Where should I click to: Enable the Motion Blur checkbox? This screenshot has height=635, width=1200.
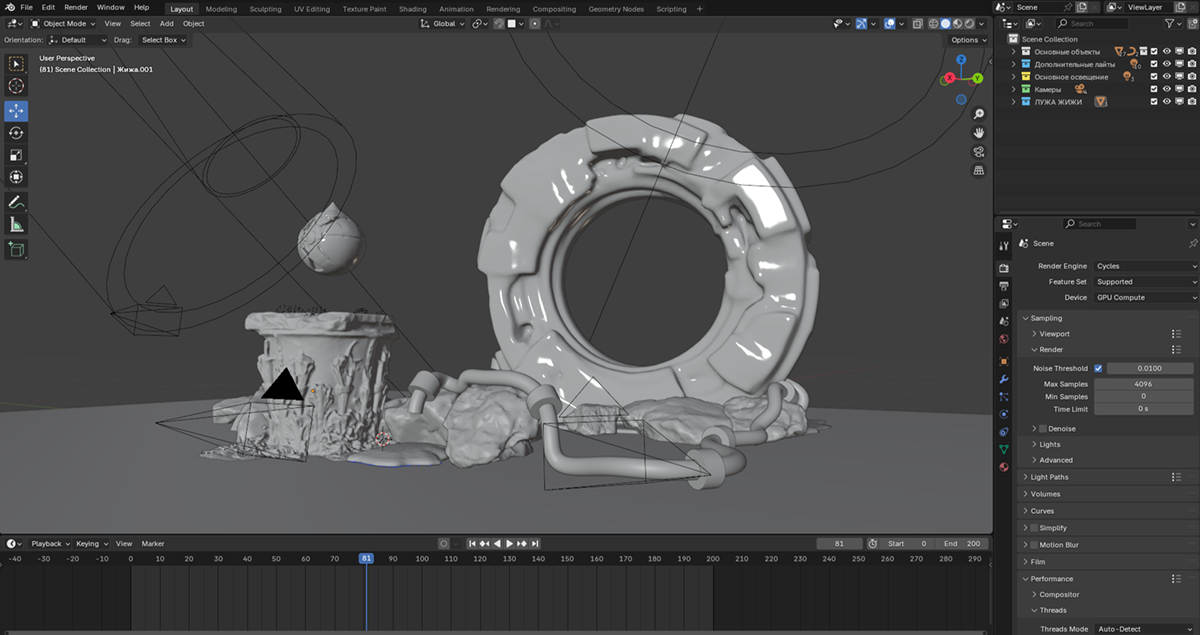1034,545
